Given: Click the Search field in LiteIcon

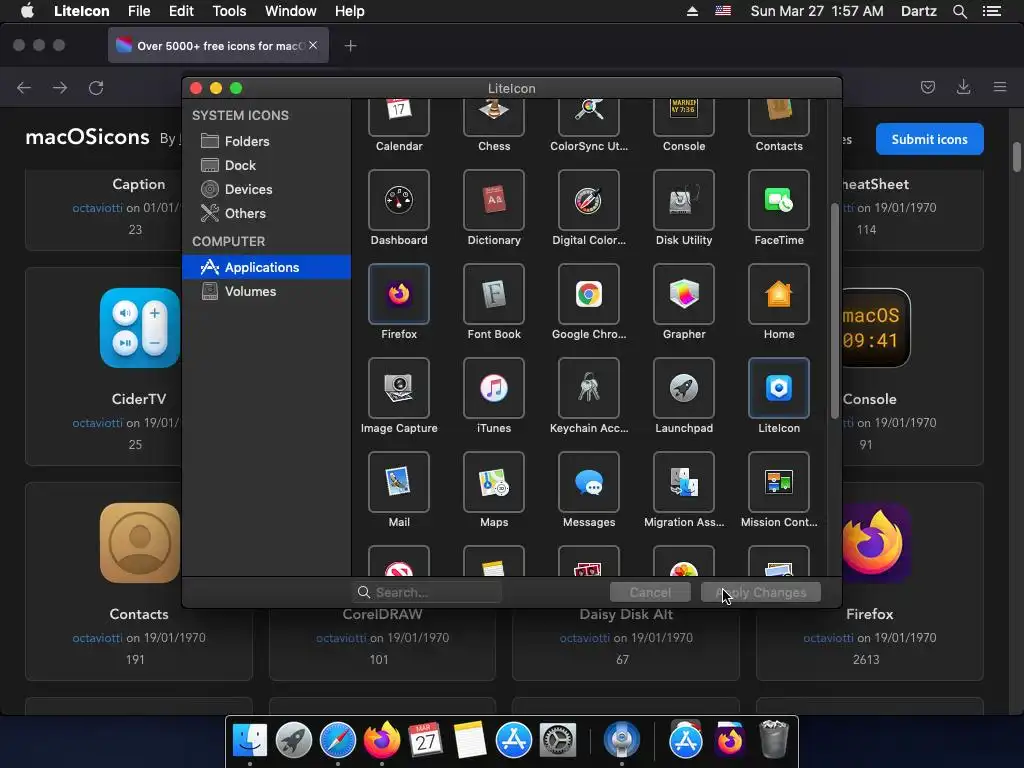Looking at the screenshot, I should pos(427,592).
